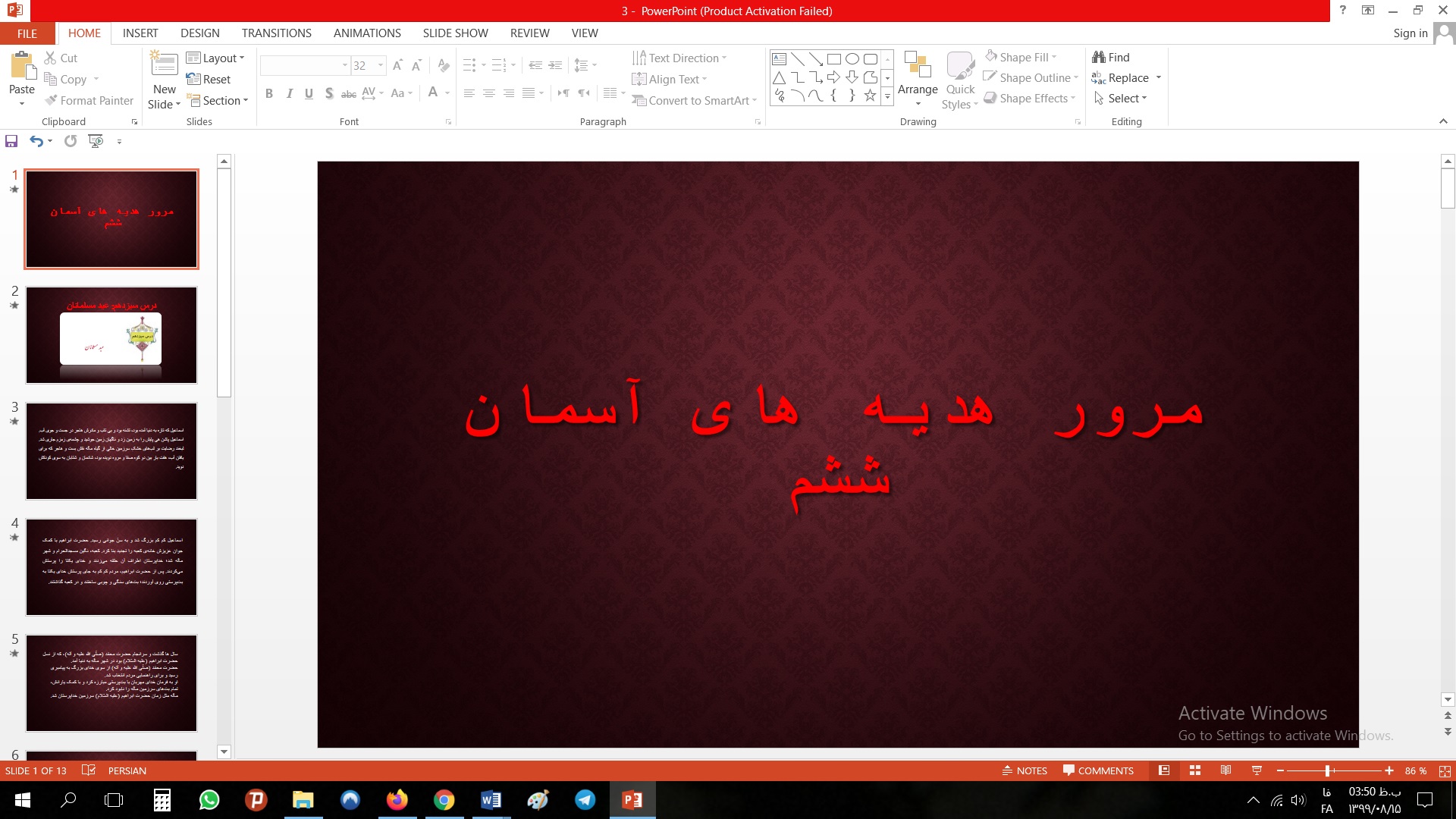Open the Section dropdown menu
1456x819 pixels.
218,101
